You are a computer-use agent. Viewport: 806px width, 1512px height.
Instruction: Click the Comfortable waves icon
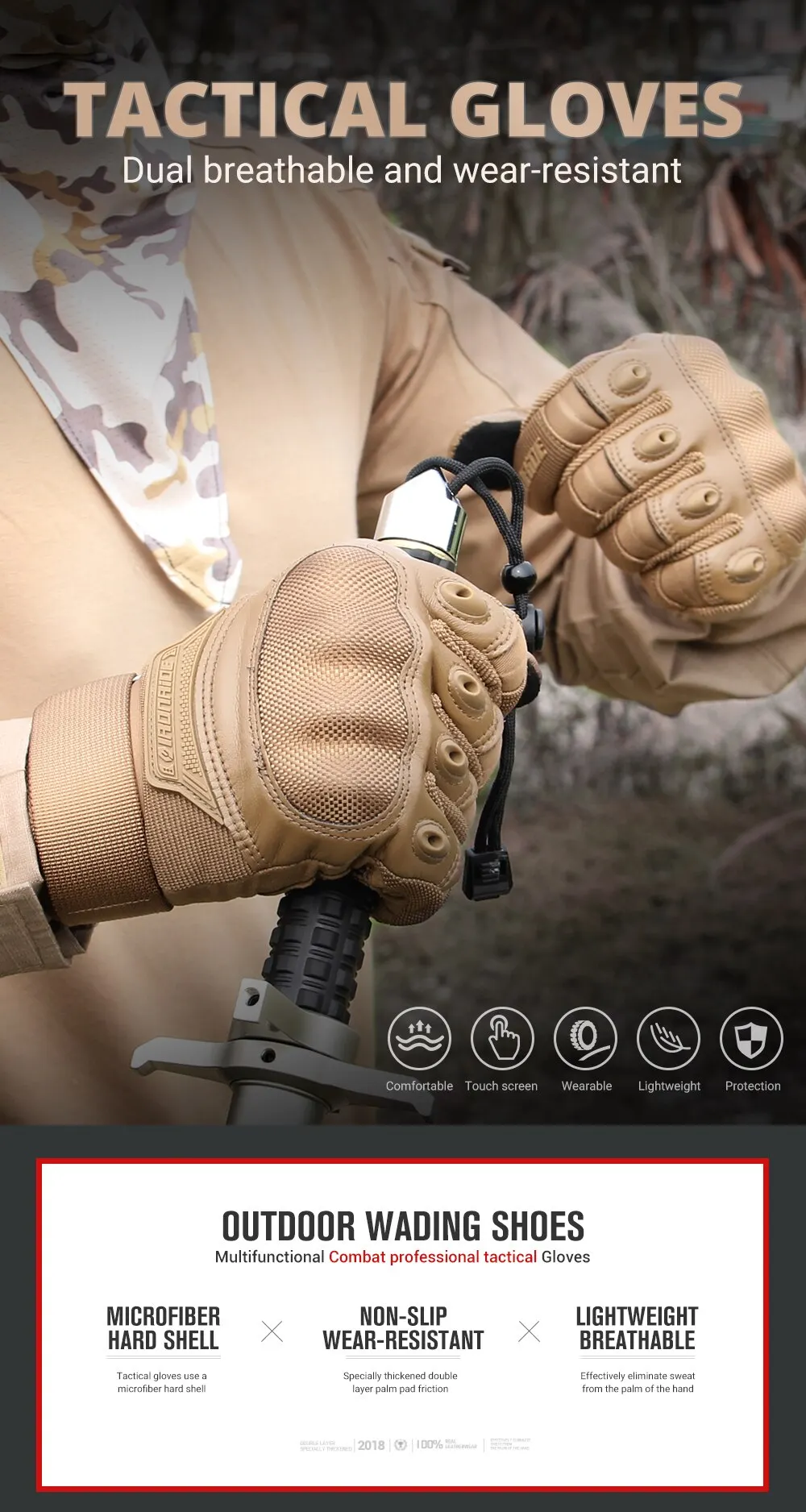click(419, 1038)
